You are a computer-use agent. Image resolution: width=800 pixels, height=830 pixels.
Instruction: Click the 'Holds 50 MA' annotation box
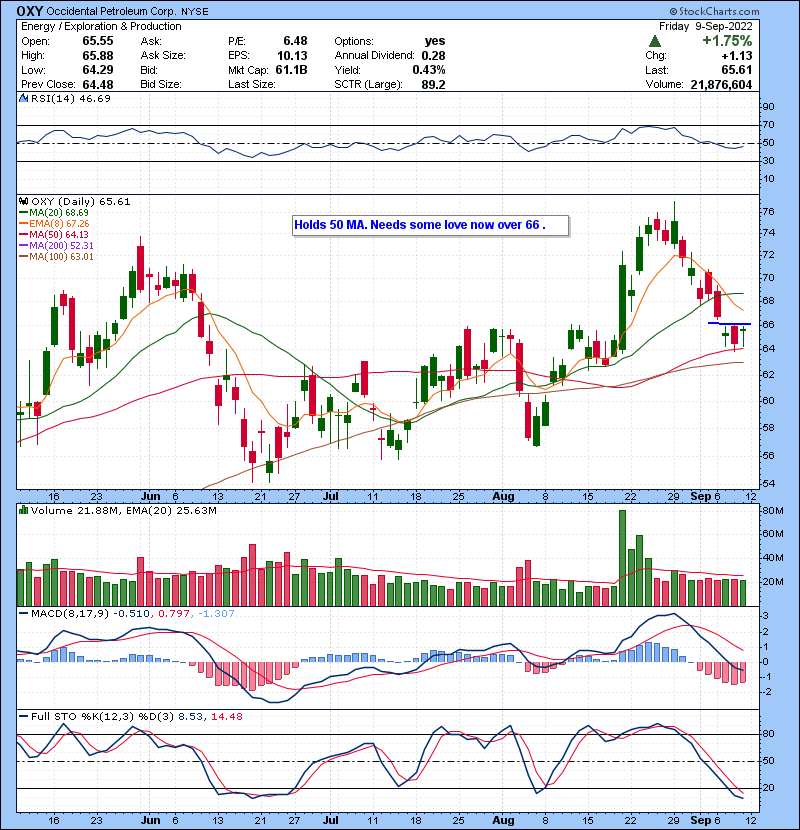(x=430, y=225)
